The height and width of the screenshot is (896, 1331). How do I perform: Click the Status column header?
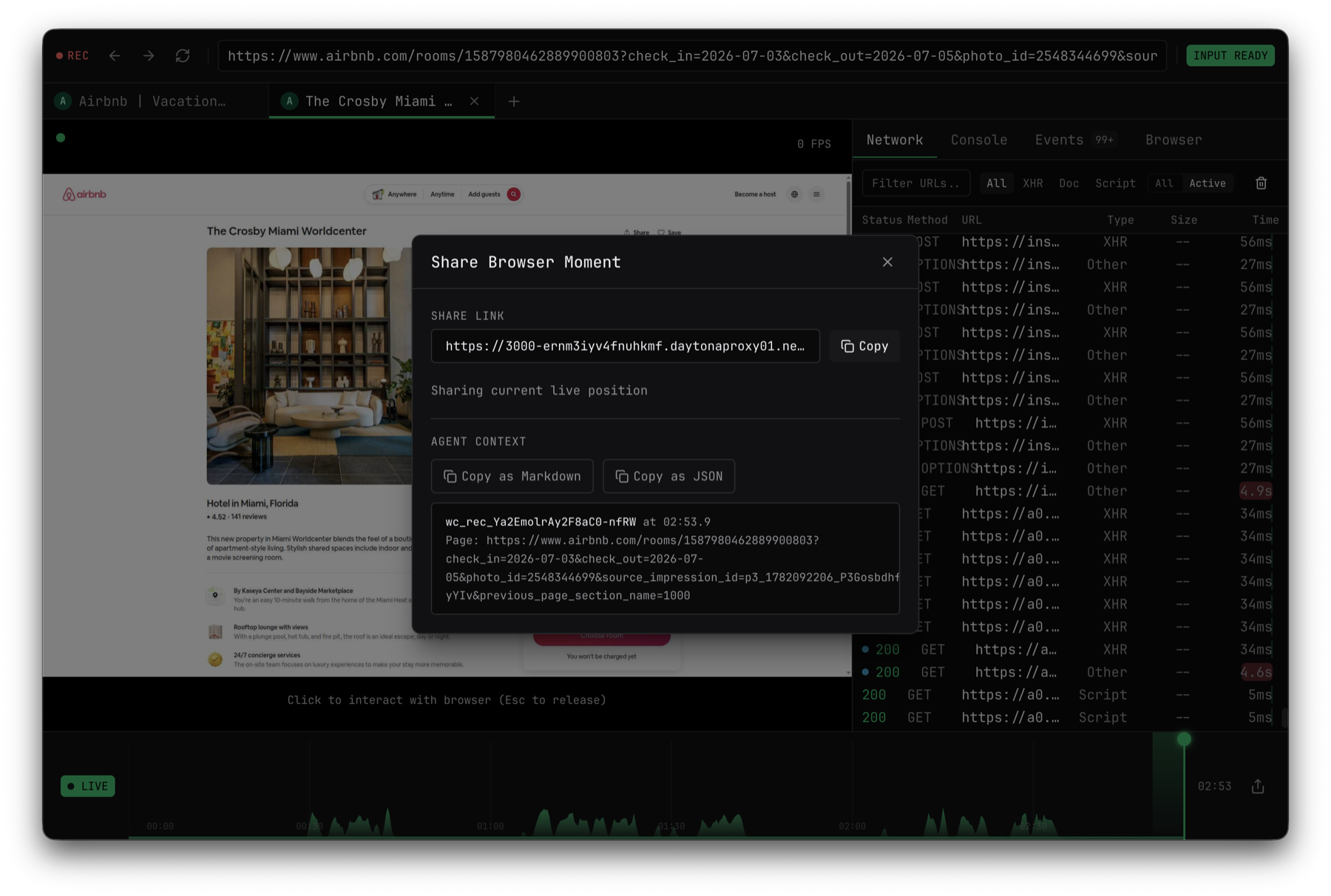click(x=881, y=220)
